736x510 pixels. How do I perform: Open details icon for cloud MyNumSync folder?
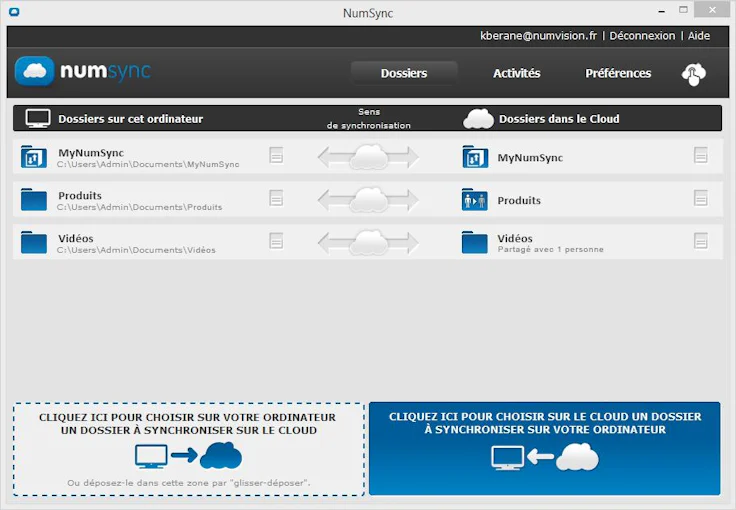tap(701, 155)
